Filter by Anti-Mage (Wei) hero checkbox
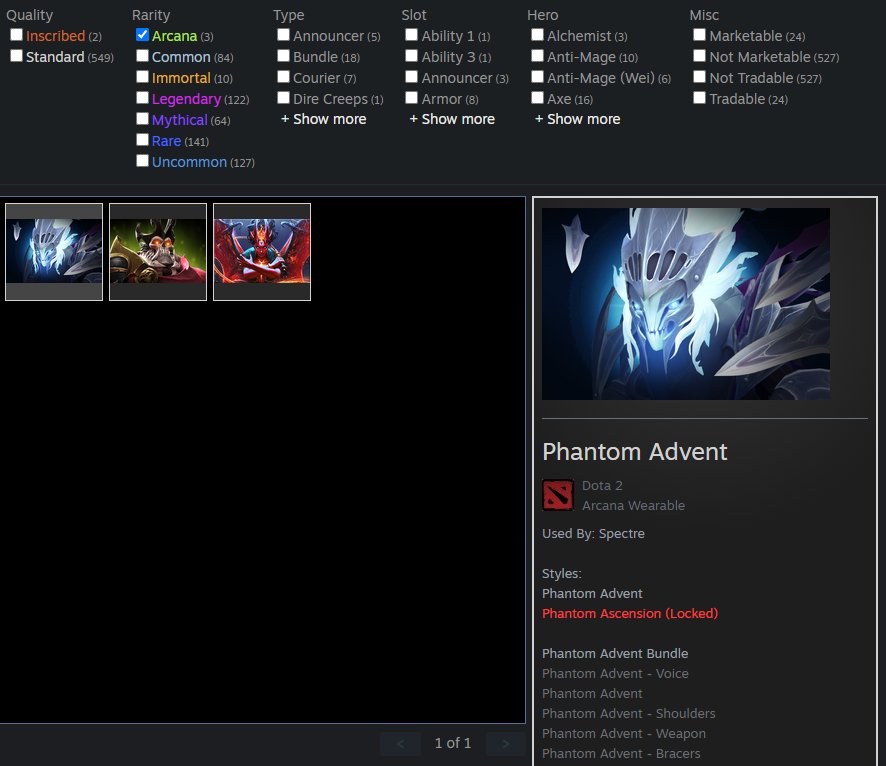Viewport: 886px width, 766px height. pos(537,77)
